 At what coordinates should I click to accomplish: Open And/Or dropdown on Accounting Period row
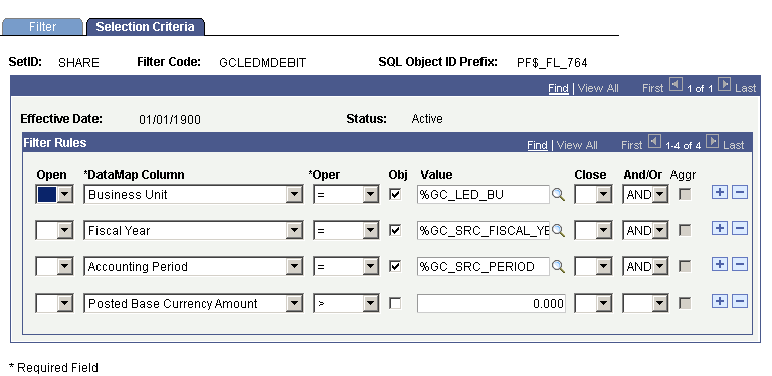pos(660,267)
